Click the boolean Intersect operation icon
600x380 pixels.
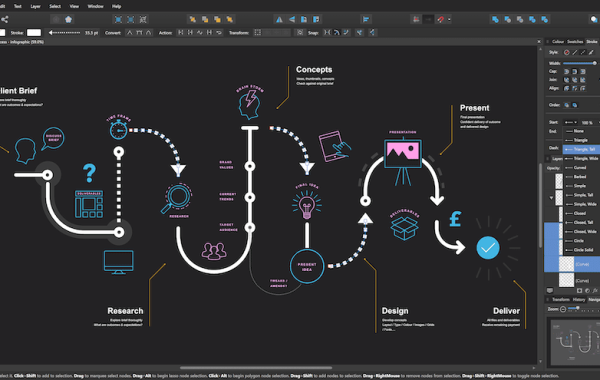pos(520,19)
